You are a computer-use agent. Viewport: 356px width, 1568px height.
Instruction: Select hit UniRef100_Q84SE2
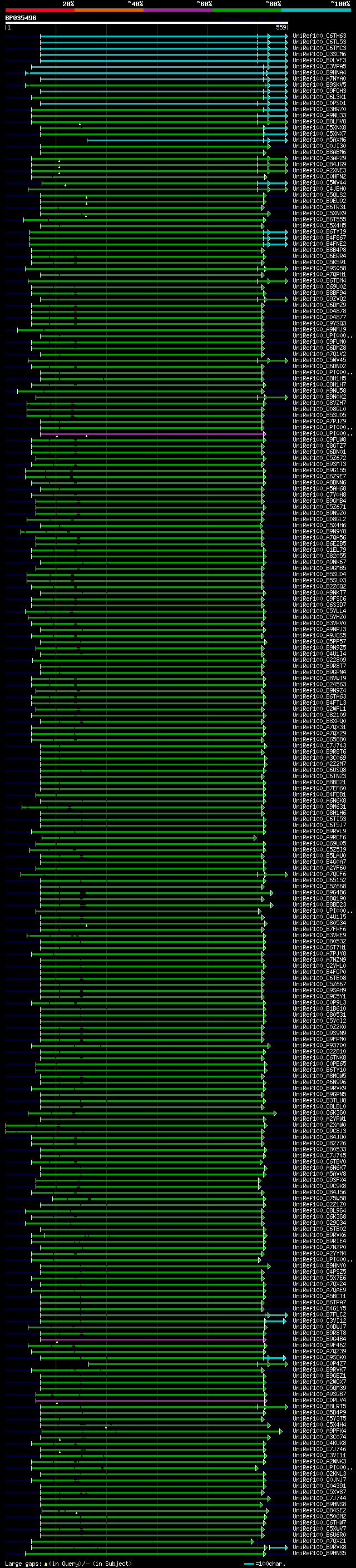point(319,1510)
